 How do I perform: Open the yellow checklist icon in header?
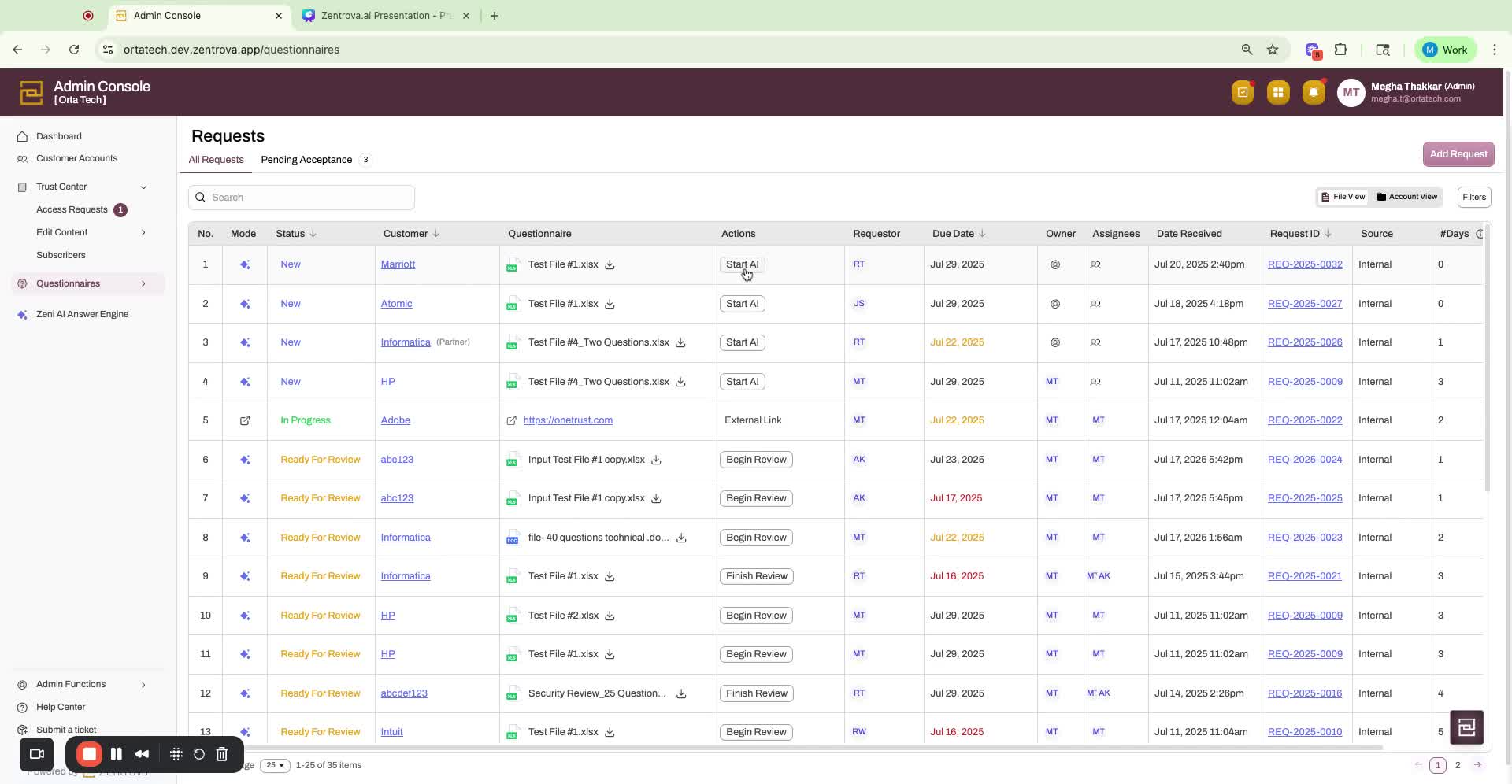tap(1243, 93)
